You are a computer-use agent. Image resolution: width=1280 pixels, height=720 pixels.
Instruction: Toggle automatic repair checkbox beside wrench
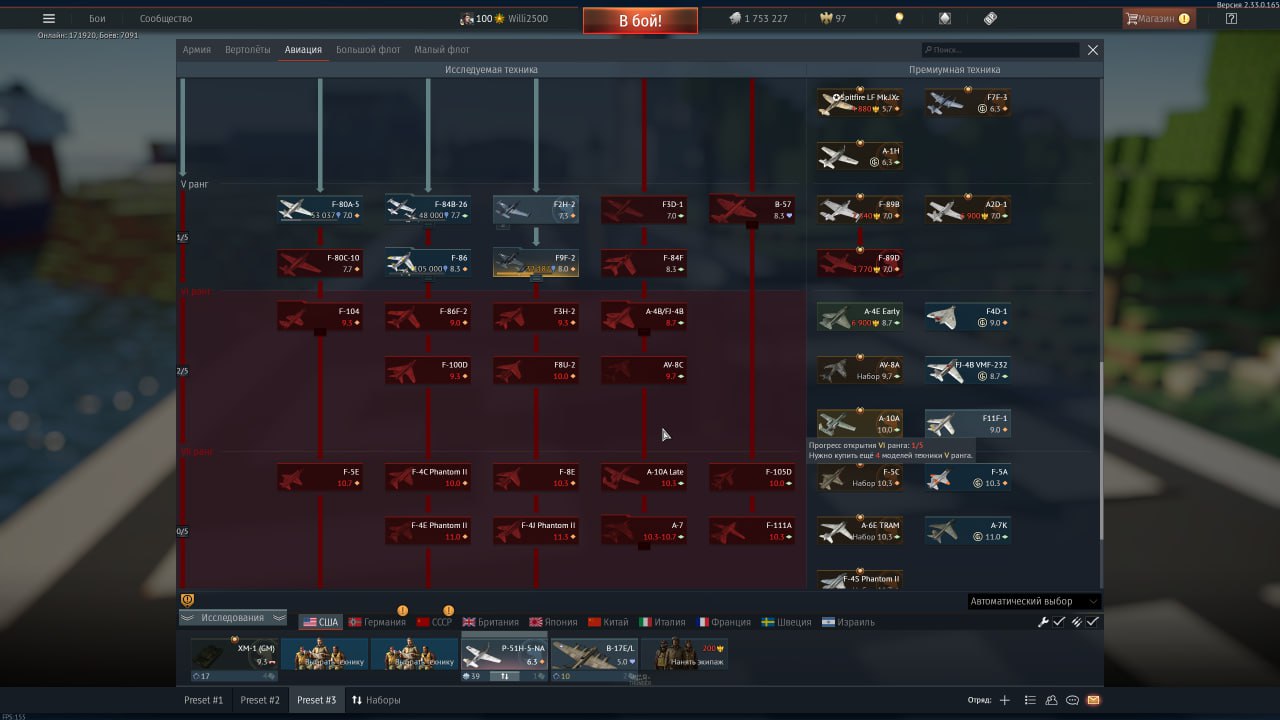[x=1059, y=622]
